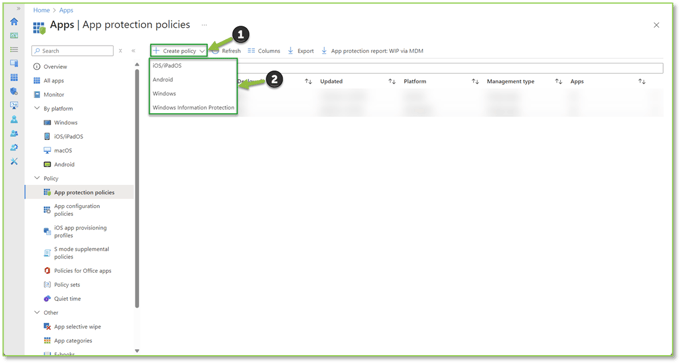Open Groups icon in navigation rail
Viewport: 681px width, 364px height.
(14, 133)
